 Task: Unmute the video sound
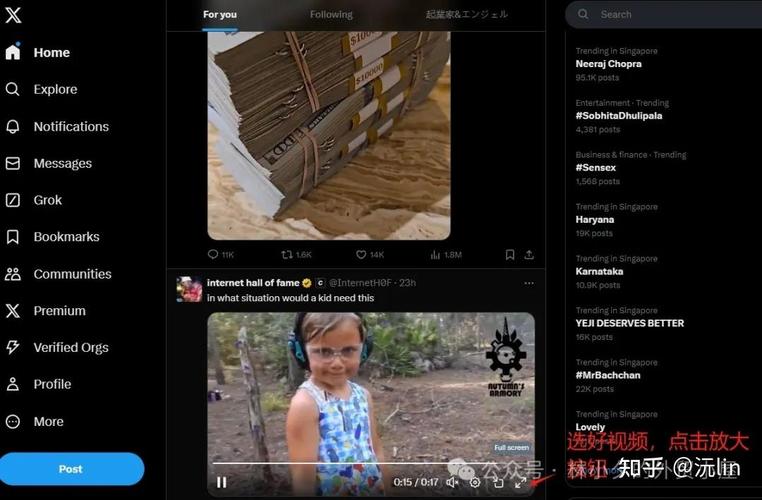452,482
